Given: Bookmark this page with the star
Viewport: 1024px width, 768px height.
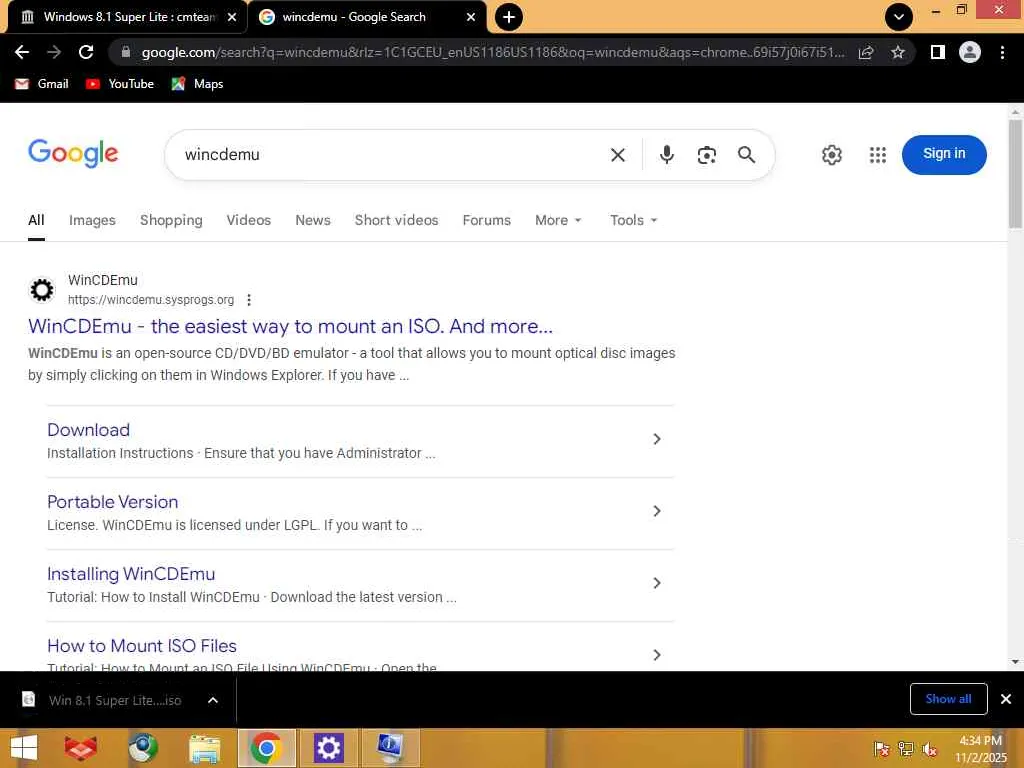Looking at the screenshot, I should coord(898,52).
